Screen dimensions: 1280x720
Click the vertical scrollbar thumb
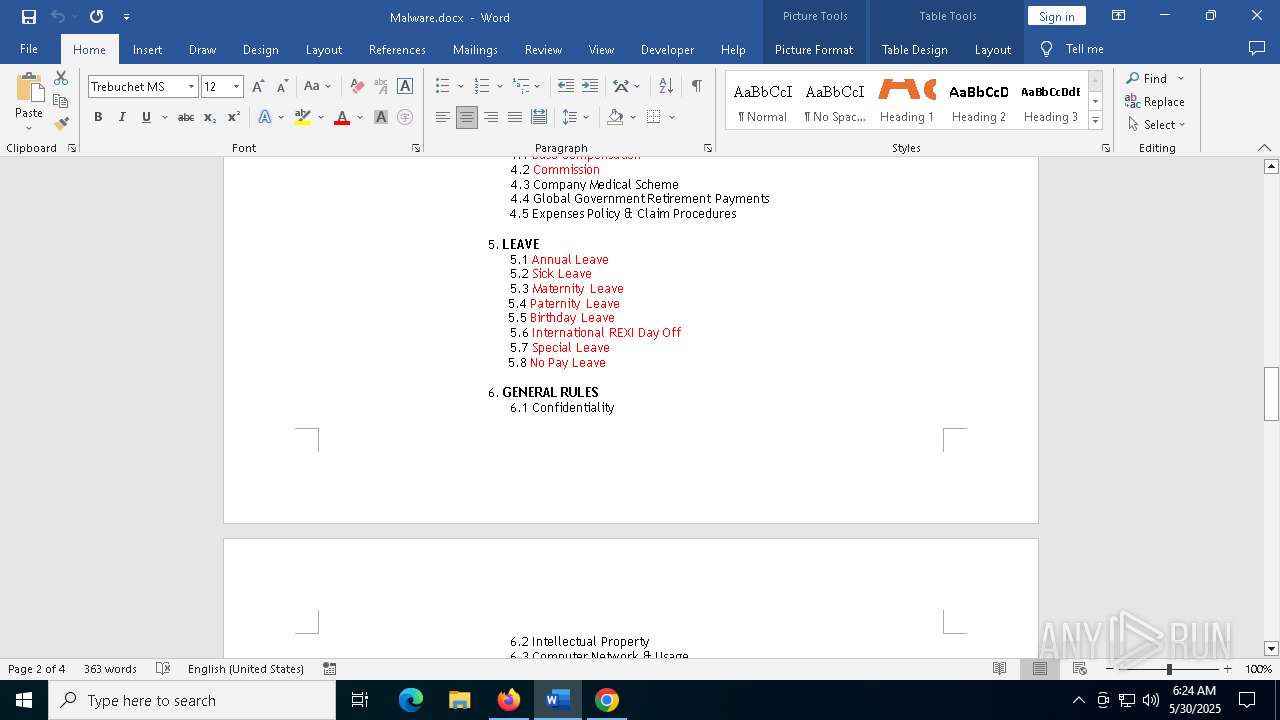pyautogui.click(x=1271, y=394)
